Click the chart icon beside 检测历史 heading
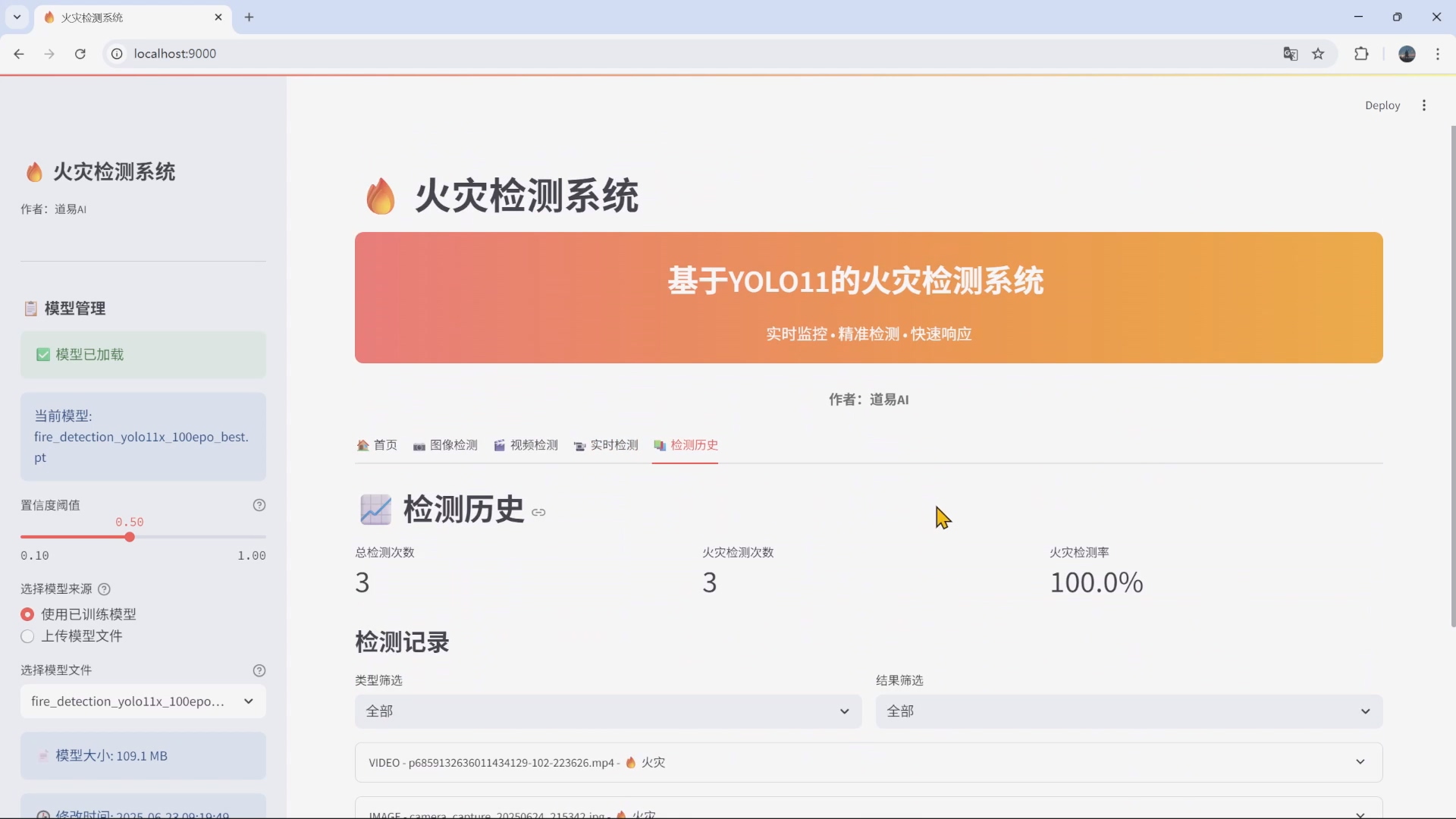 tap(375, 510)
